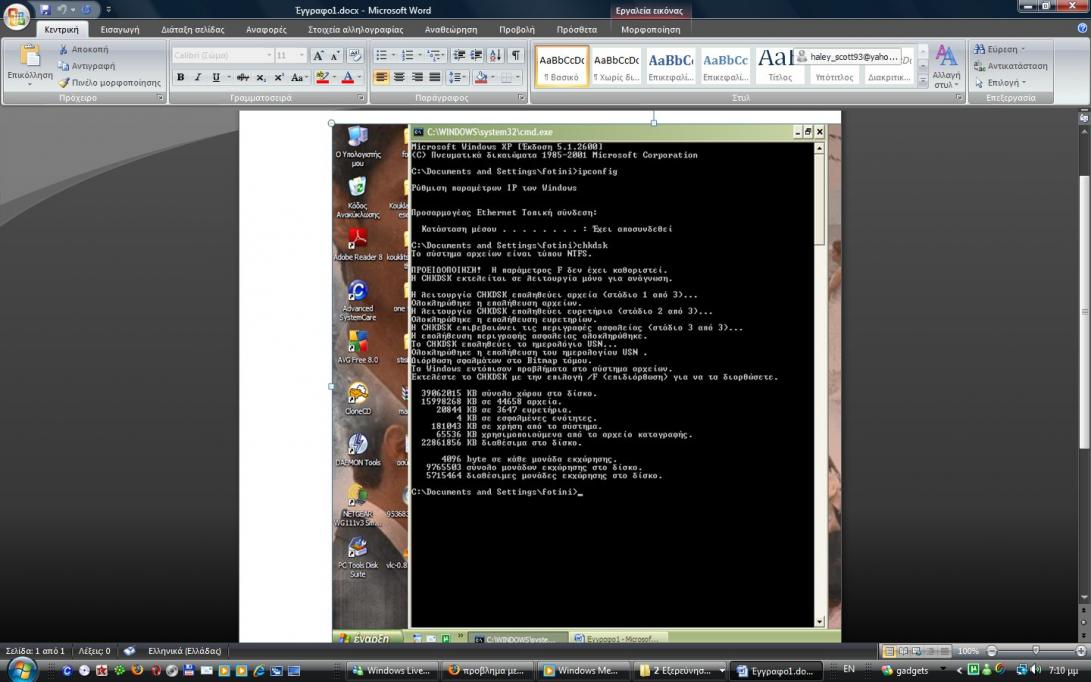Justify text alignment
The height and width of the screenshot is (682, 1091).
click(434, 77)
